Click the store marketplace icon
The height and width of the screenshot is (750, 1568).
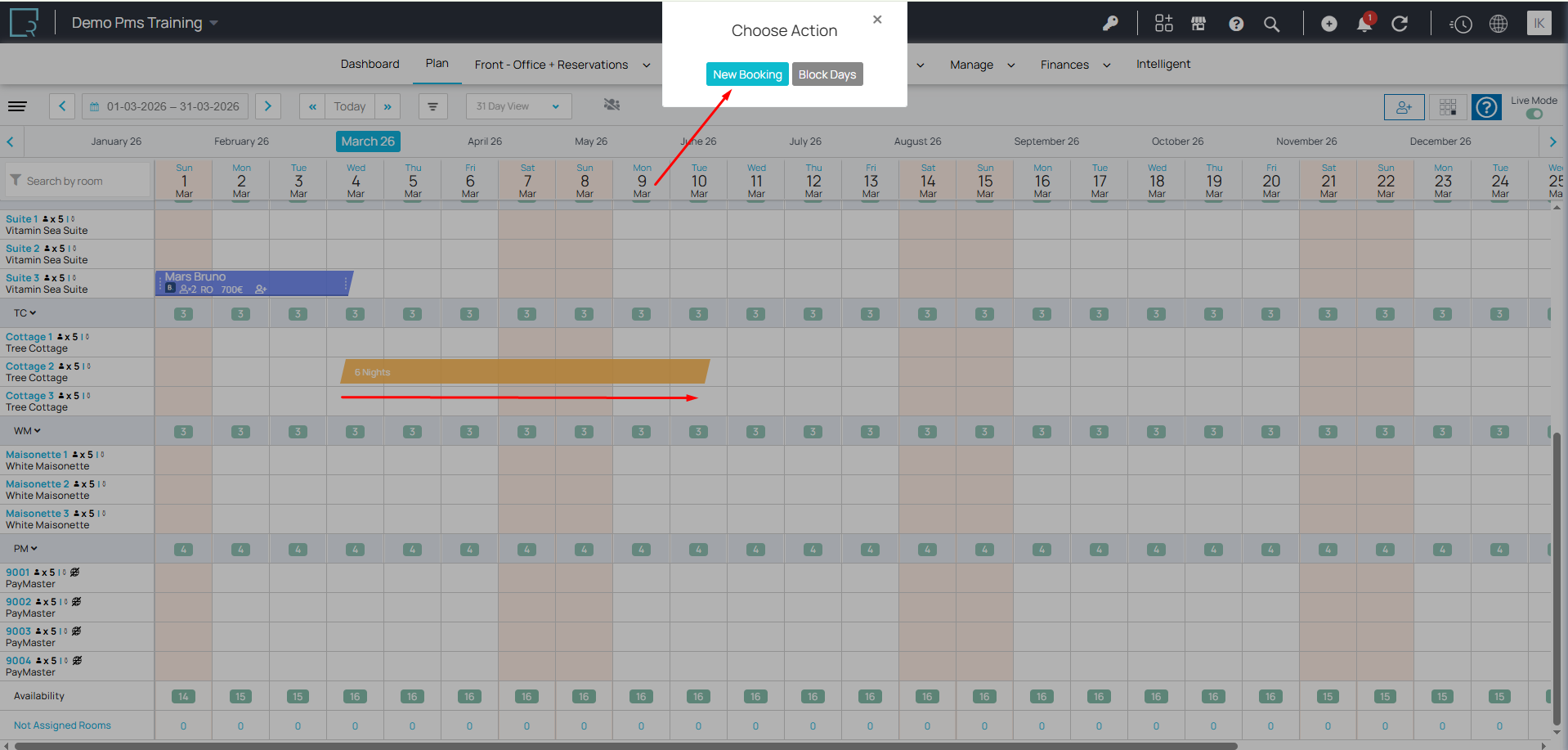coord(1198,24)
